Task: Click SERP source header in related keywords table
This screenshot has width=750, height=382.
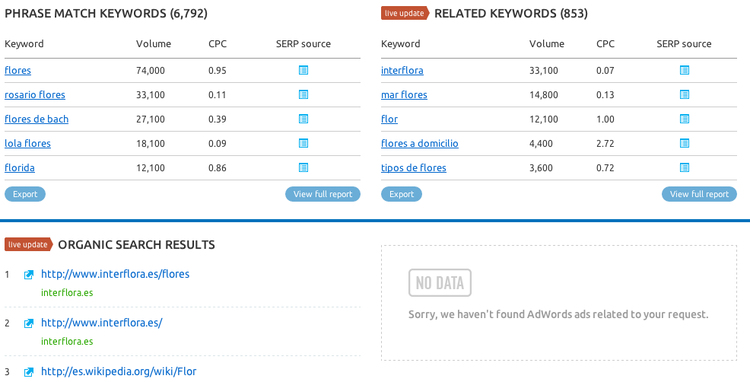Action: 684,44
